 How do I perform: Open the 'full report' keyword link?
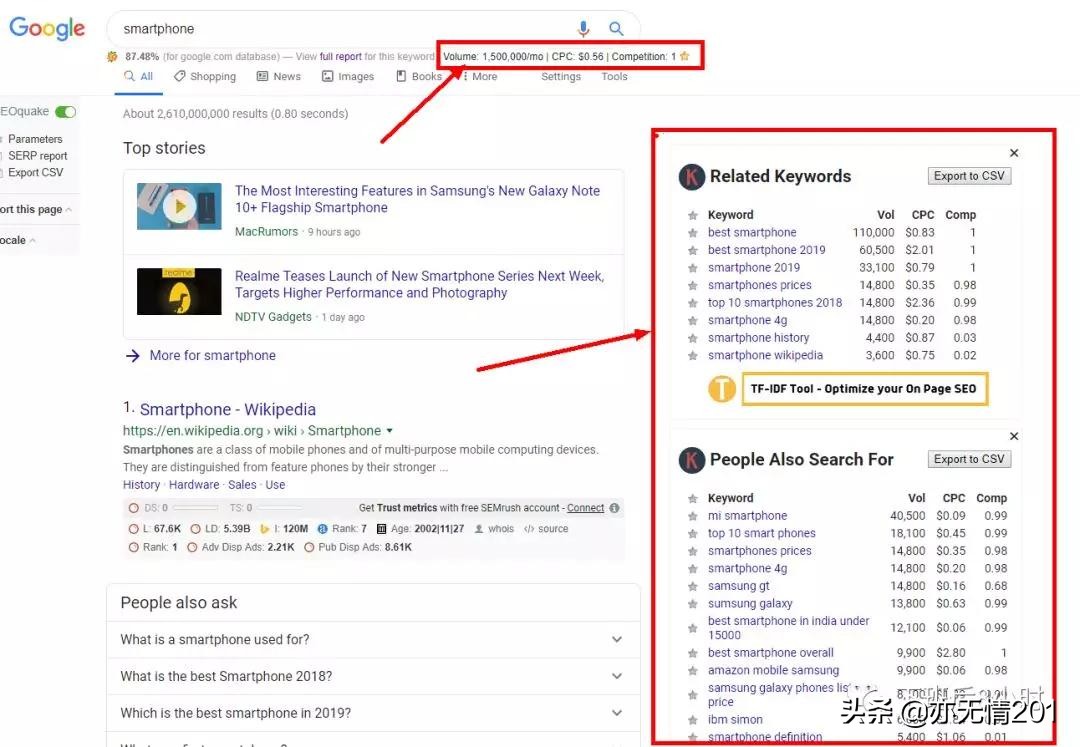point(340,56)
